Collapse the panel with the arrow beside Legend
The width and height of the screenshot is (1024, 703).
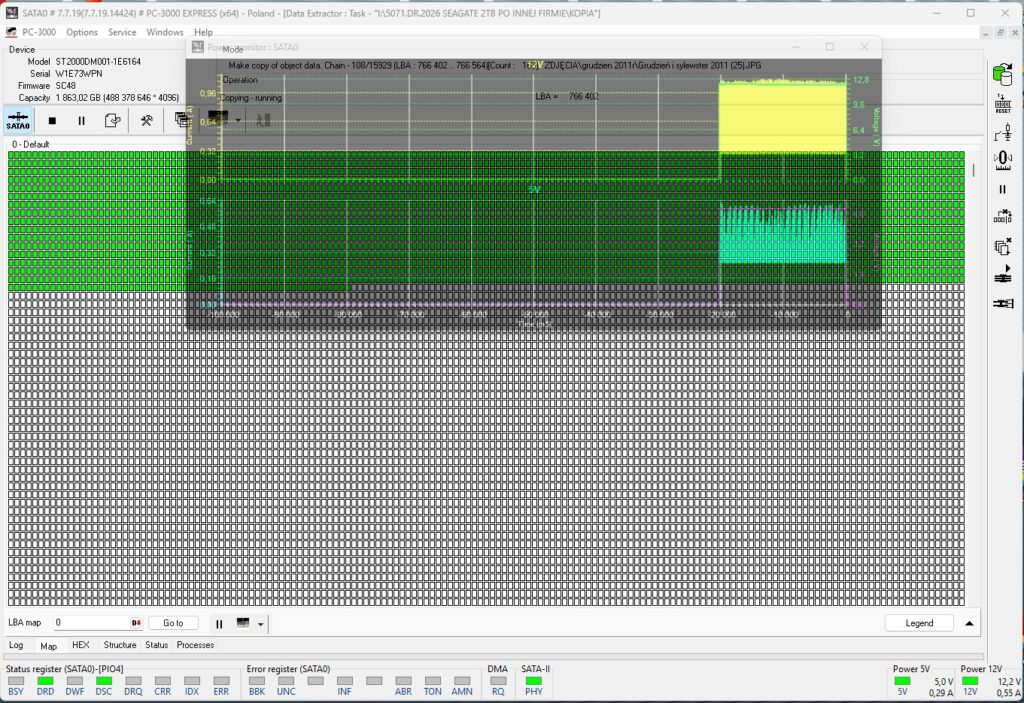[x=969, y=623]
